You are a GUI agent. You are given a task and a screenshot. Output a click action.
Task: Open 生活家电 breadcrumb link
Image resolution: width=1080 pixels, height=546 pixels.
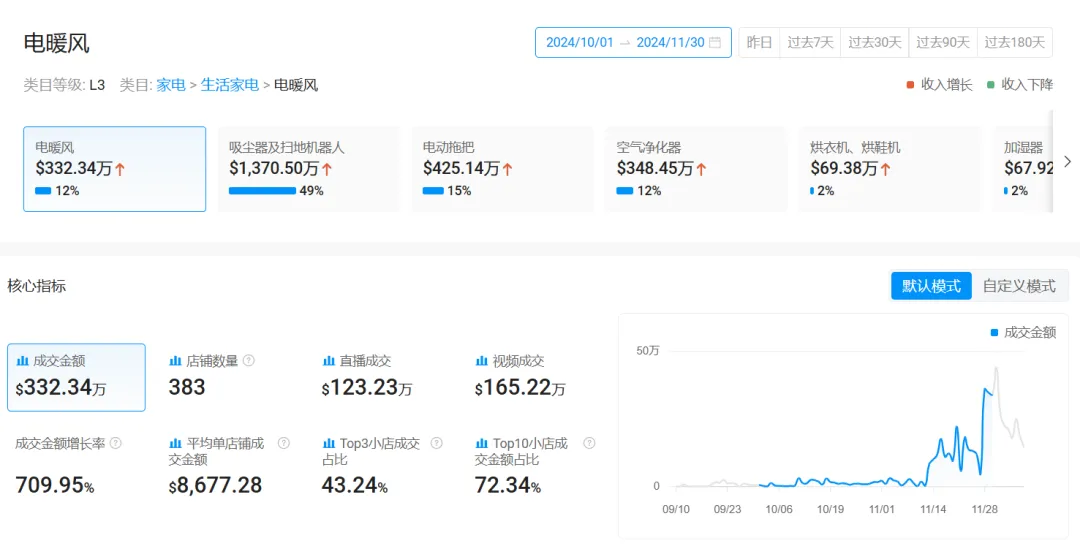230,85
